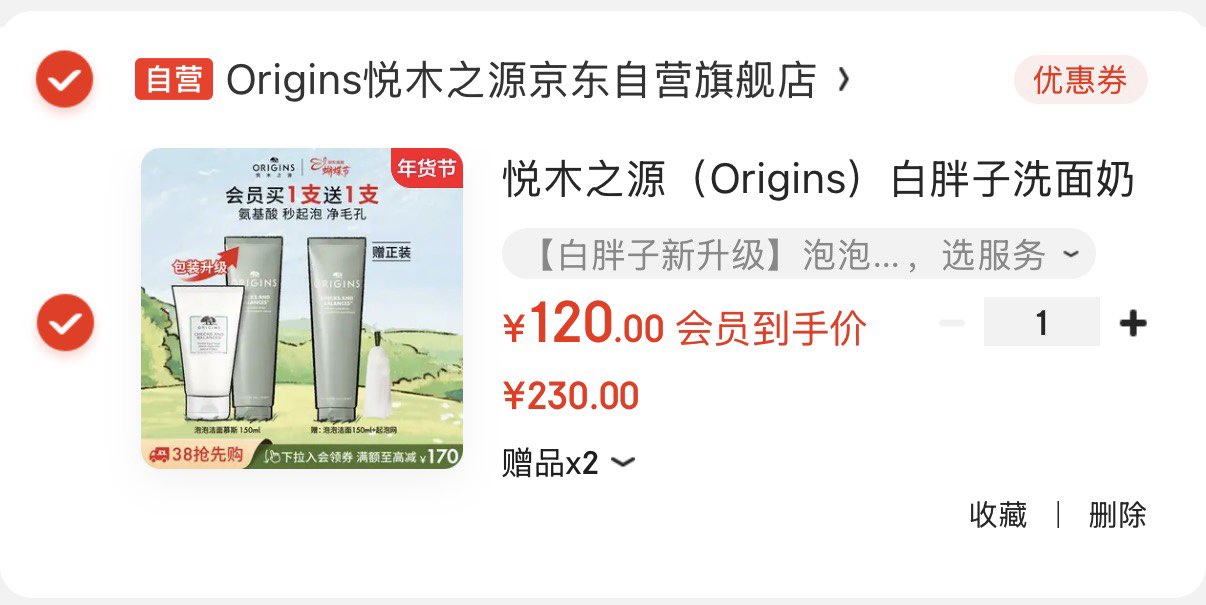
Task: Open the 优惠券 coupon button
Action: point(1080,80)
